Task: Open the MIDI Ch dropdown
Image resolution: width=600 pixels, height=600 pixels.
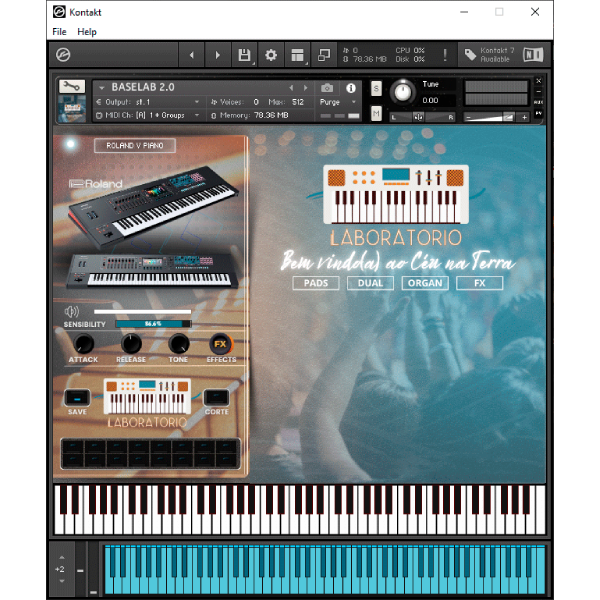Action: tap(147, 115)
